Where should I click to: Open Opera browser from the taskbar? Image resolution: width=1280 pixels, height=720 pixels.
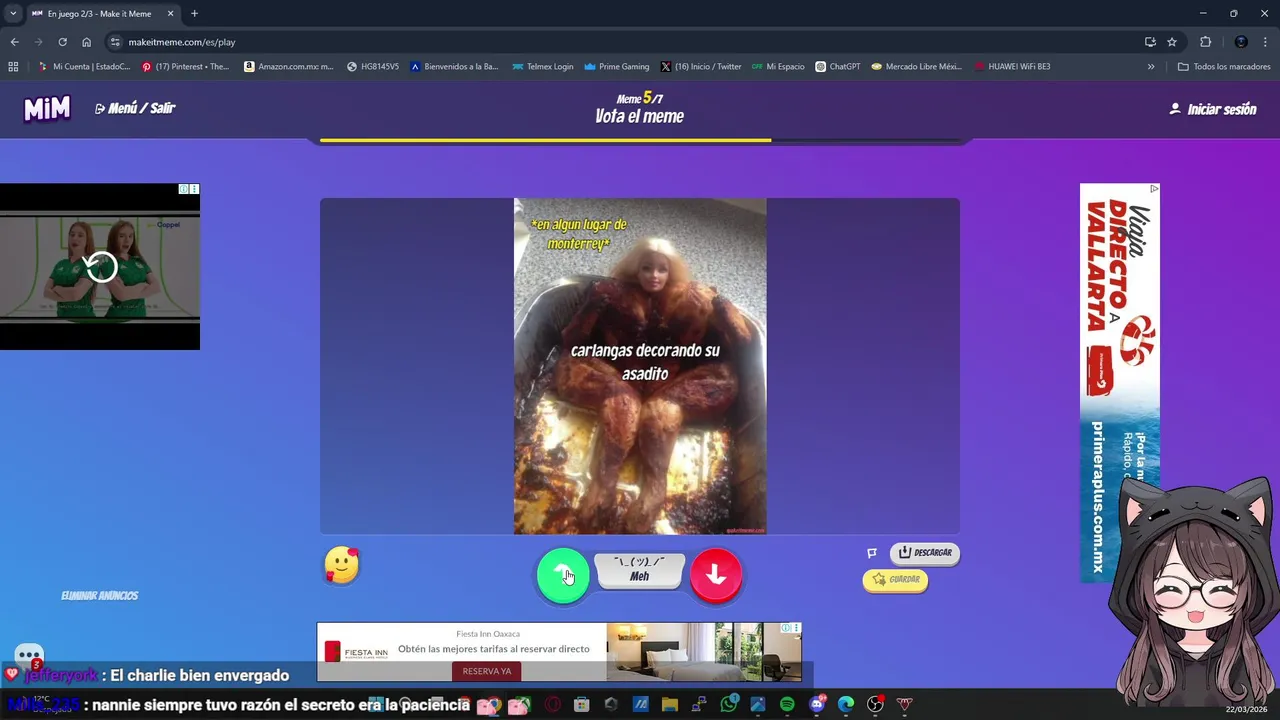pyautogui.click(x=553, y=705)
